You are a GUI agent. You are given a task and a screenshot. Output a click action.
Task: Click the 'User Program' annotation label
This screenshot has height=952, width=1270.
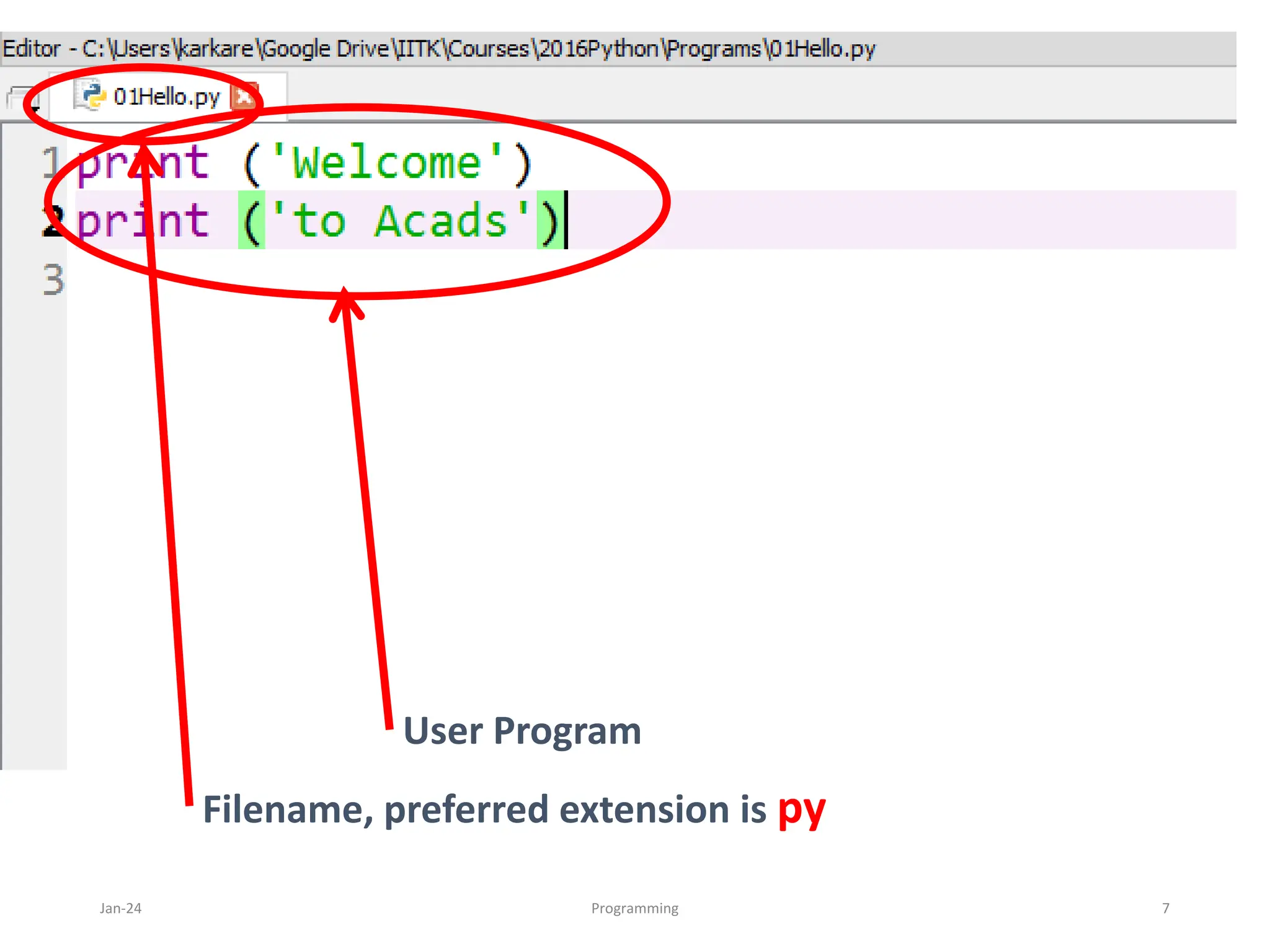click(x=522, y=731)
